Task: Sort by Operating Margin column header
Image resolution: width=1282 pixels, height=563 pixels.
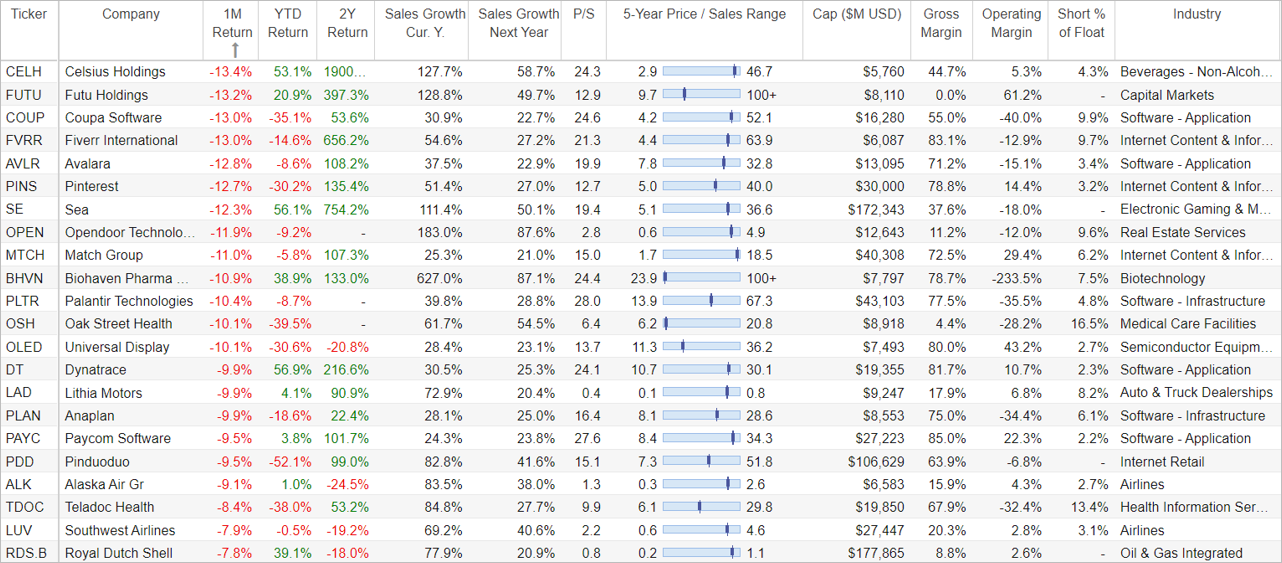Action: coord(1011,23)
